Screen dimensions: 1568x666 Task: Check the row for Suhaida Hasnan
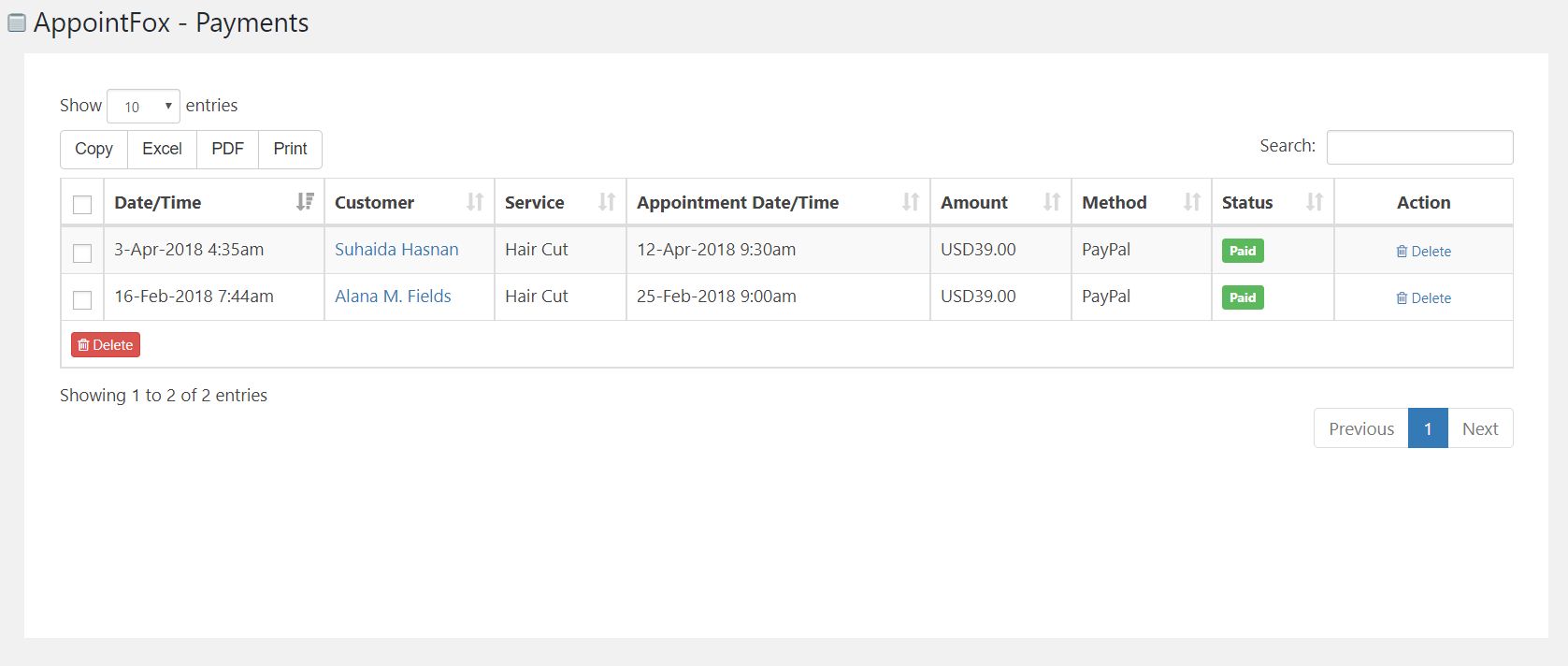click(82, 253)
